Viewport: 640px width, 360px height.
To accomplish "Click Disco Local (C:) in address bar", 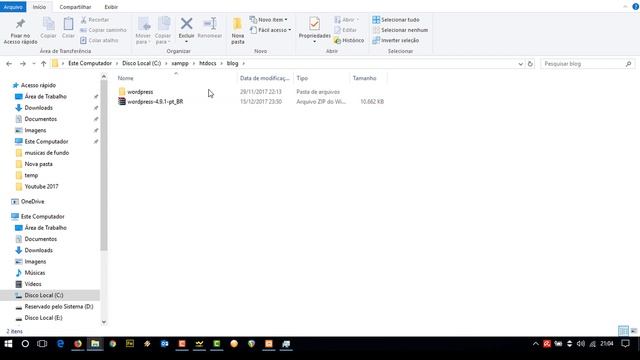I will point(142,63).
